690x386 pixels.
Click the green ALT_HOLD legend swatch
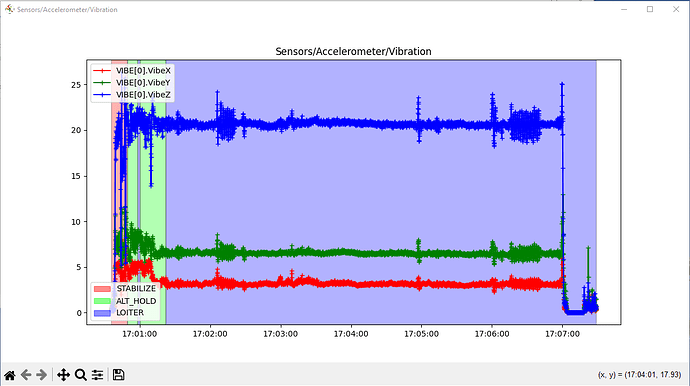pyautogui.click(x=102, y=301)
